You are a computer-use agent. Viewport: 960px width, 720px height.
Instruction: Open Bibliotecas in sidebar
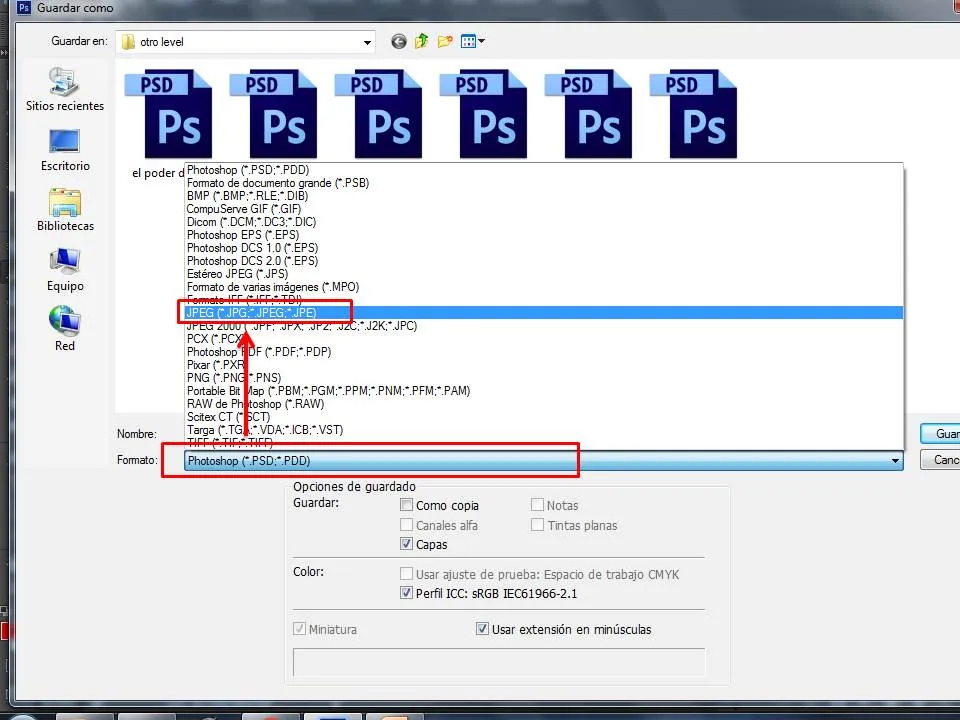tap(65, 210)
